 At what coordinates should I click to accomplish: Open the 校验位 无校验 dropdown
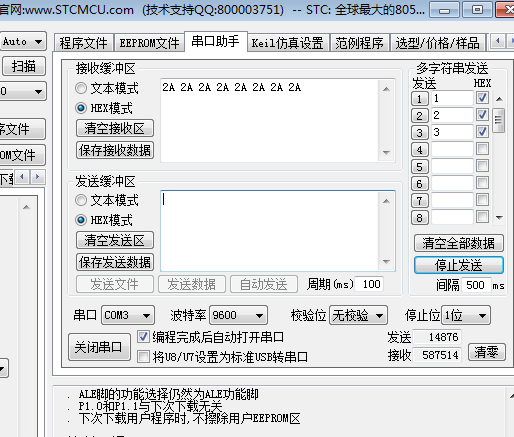358,315
